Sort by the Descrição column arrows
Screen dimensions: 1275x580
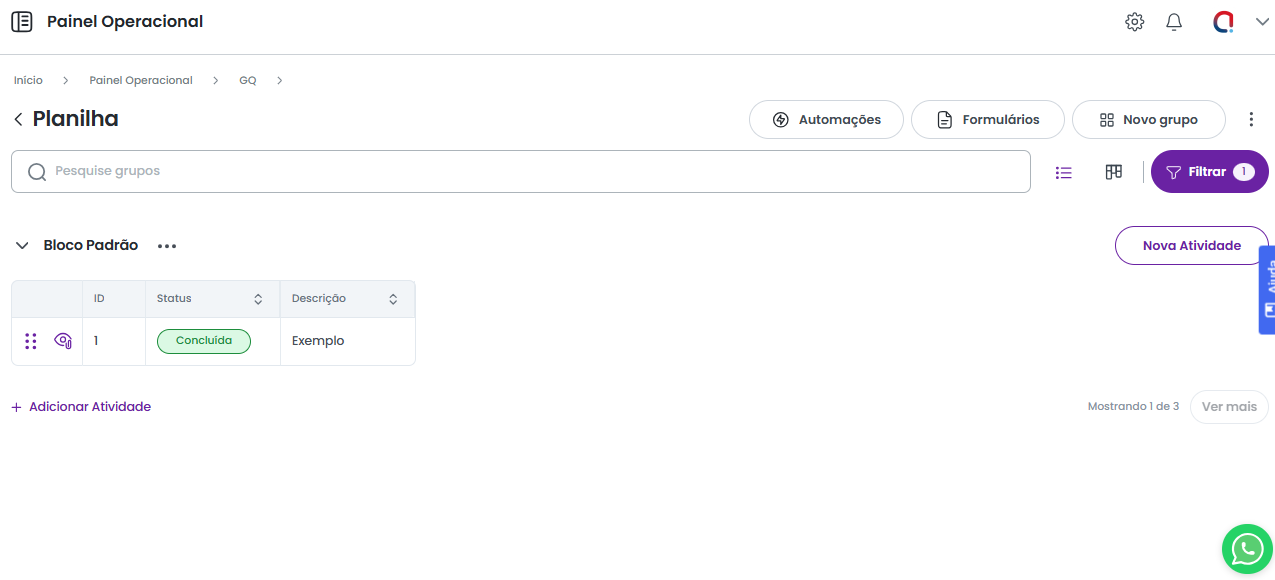(x=393, y=299)
